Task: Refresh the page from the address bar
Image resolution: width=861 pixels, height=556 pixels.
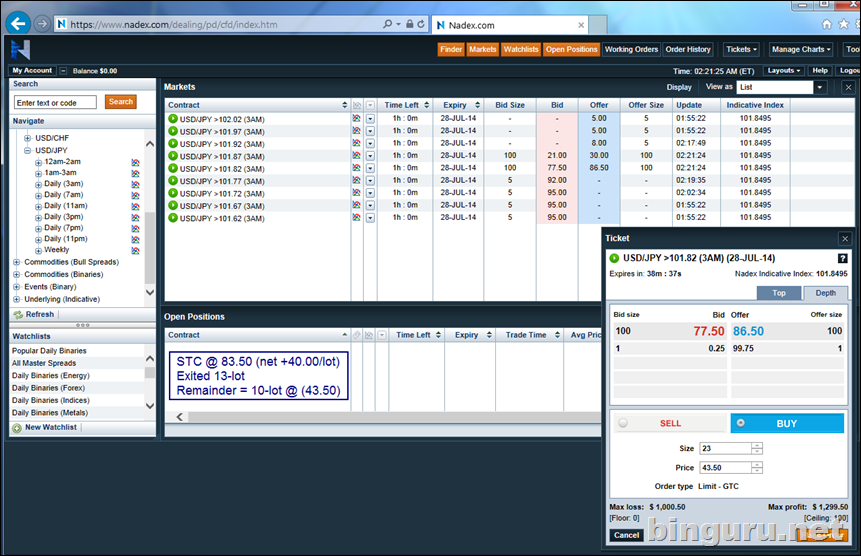Action: point(421,24)
